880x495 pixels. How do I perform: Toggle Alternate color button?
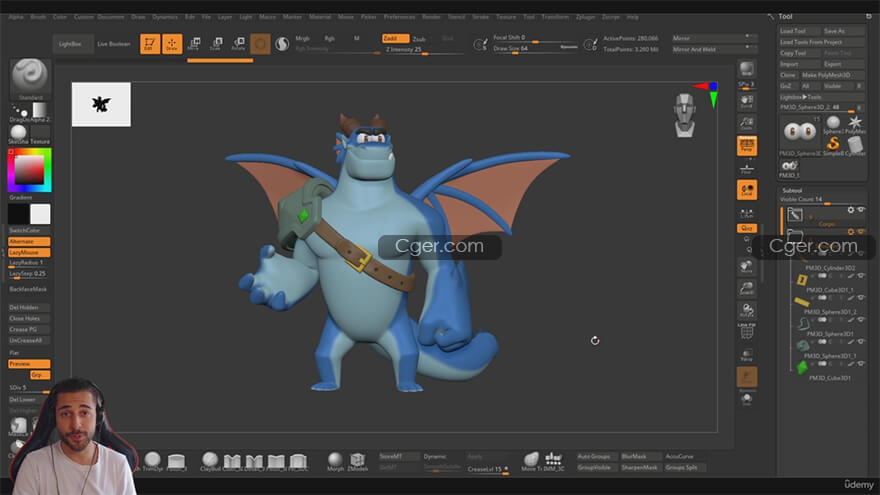[29, 241]
